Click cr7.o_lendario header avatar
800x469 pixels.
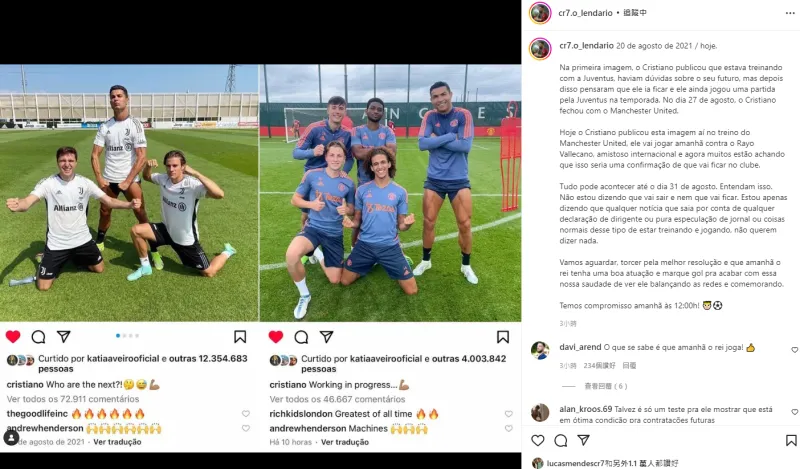540,13
